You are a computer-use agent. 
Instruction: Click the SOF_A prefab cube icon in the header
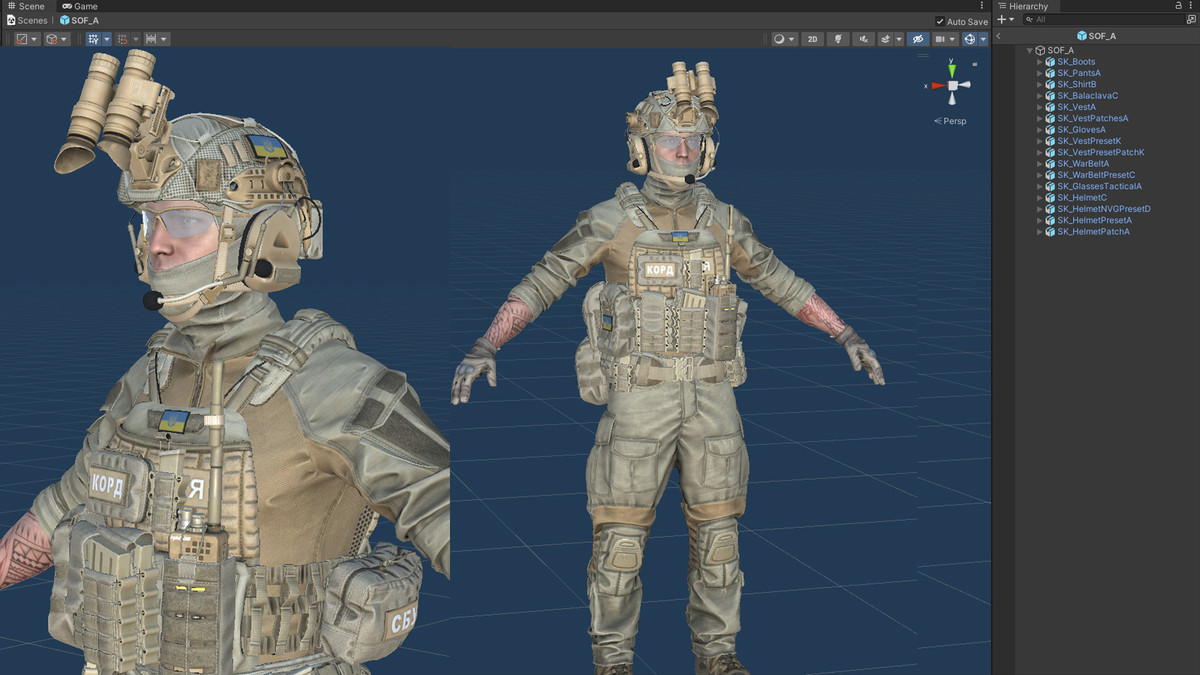click(1082, 36)
